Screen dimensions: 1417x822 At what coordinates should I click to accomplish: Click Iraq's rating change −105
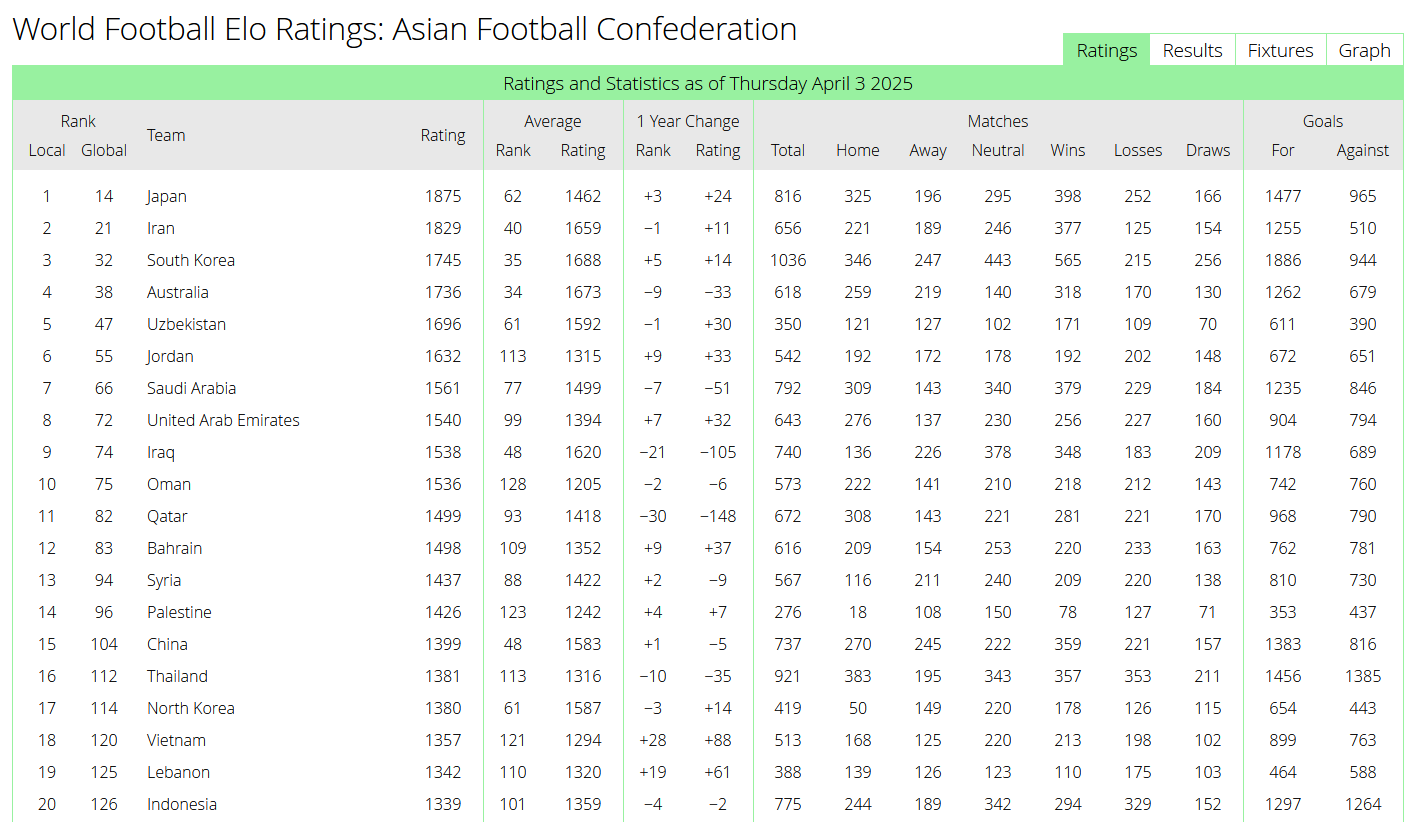[718, 452]
